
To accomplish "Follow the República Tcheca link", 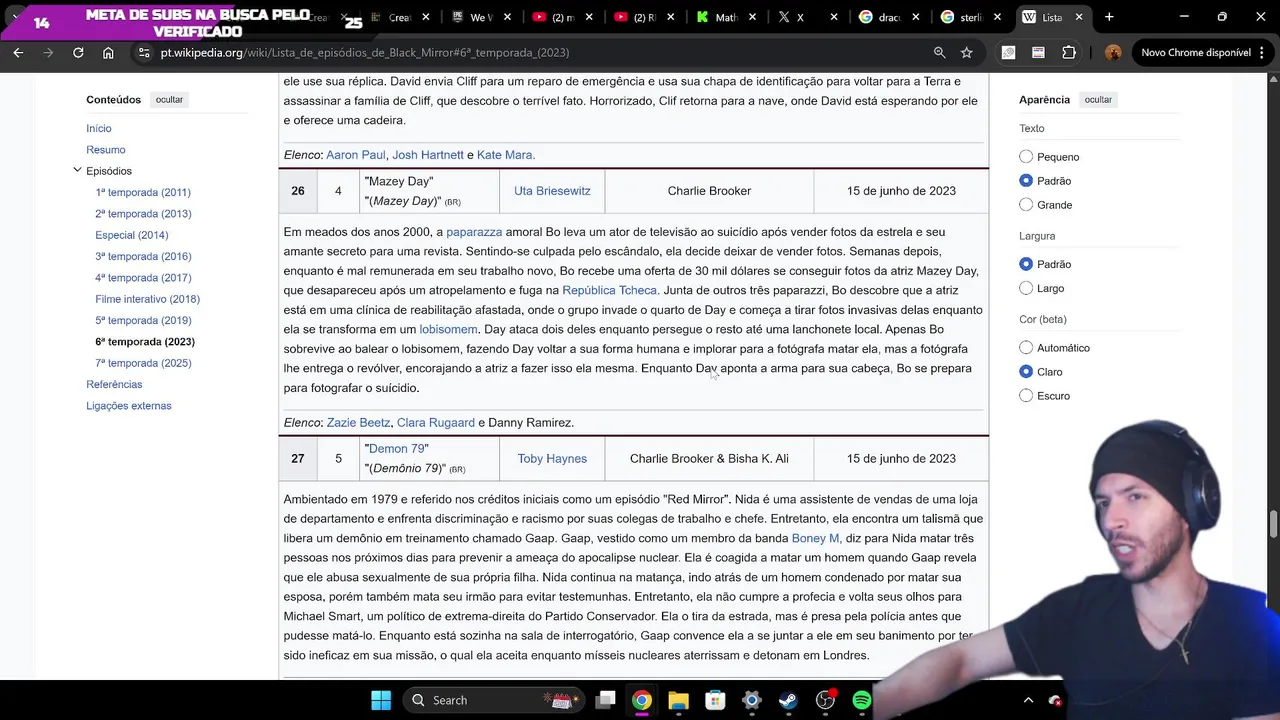I will click(609, 290).
